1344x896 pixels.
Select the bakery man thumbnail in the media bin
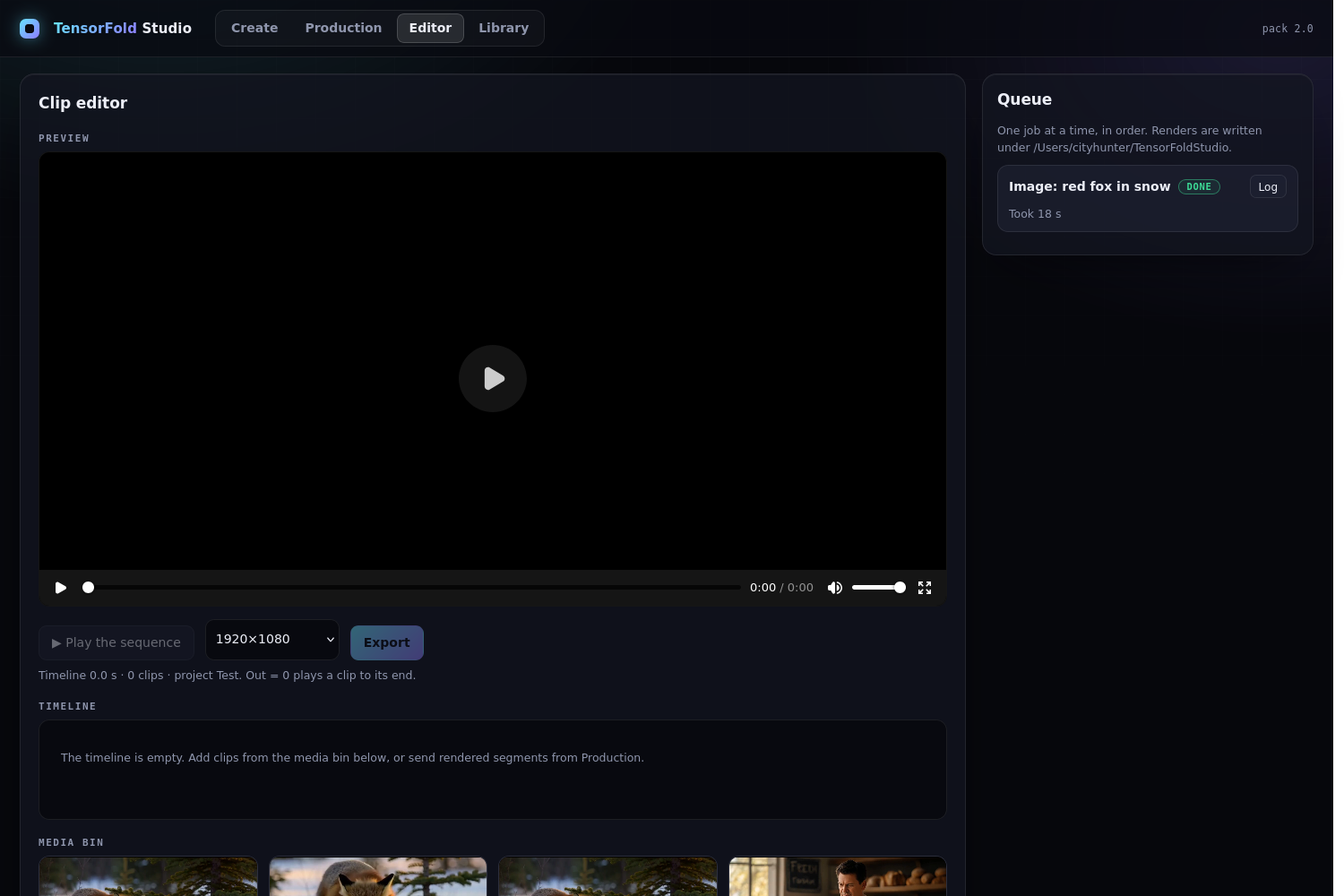[x=838, y=876]
